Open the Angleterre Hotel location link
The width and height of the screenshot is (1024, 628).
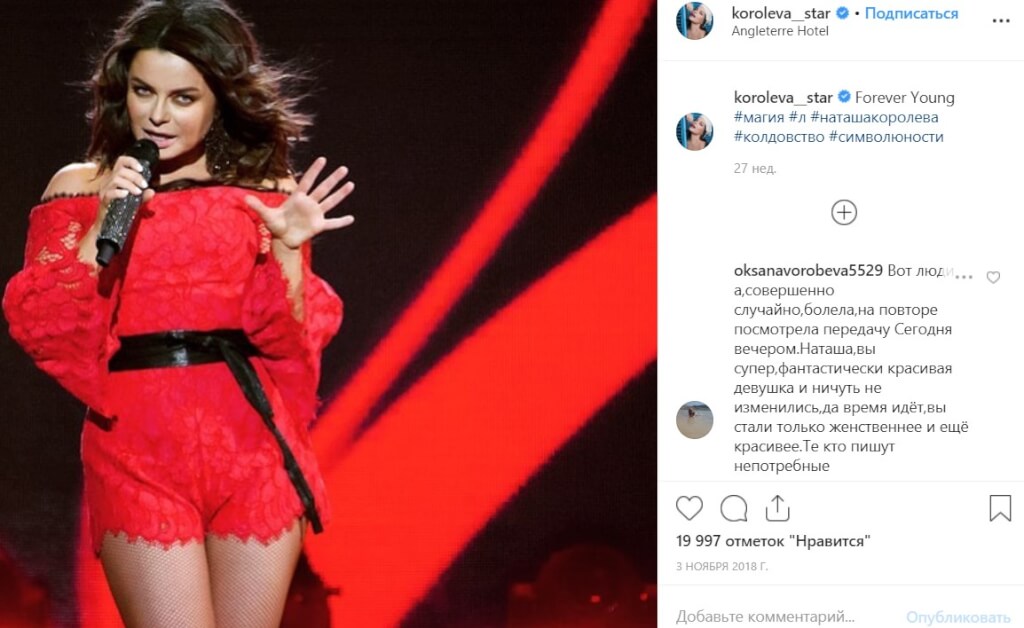pyautogui.click(x=780, y=31)
